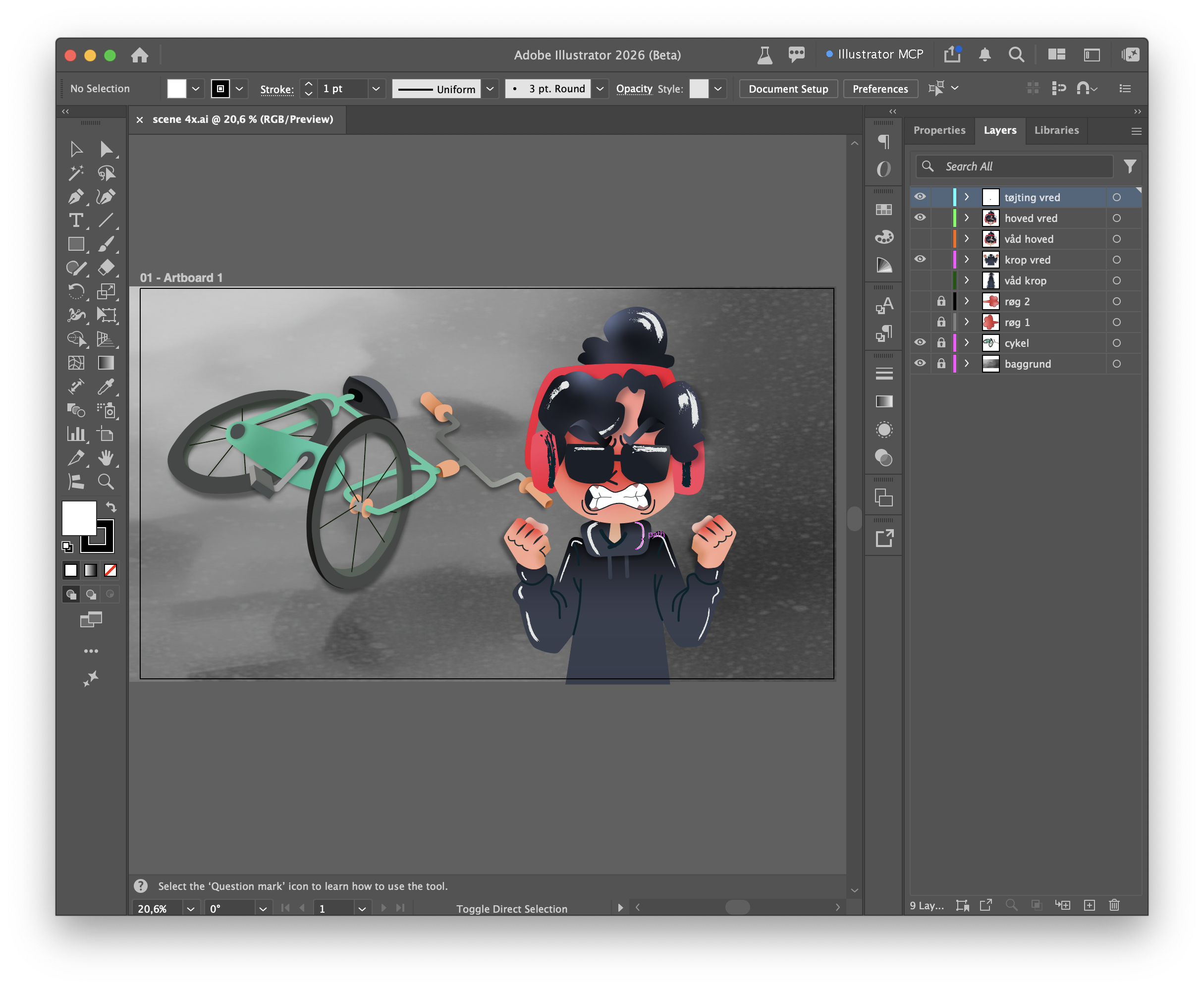Open the zoom level dropdown
The image size is (1204, 989).
click(191, 909)
